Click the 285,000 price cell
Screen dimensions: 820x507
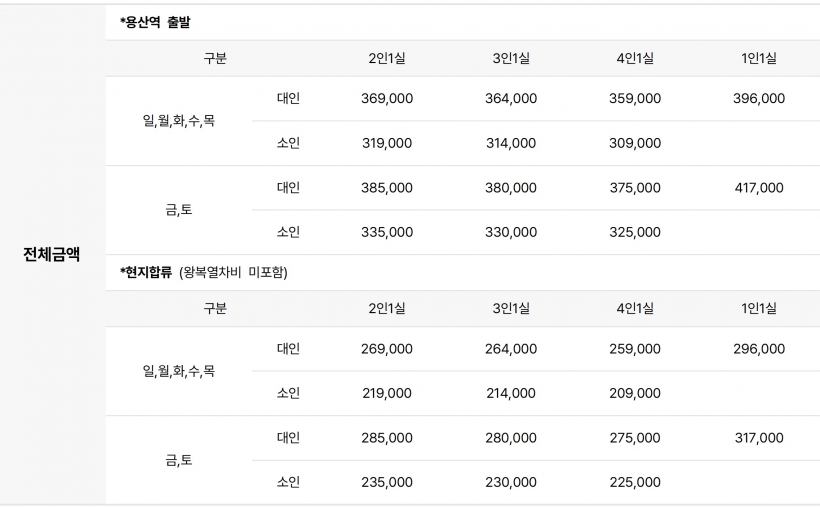pyautogui.click(x=386, y=438)
